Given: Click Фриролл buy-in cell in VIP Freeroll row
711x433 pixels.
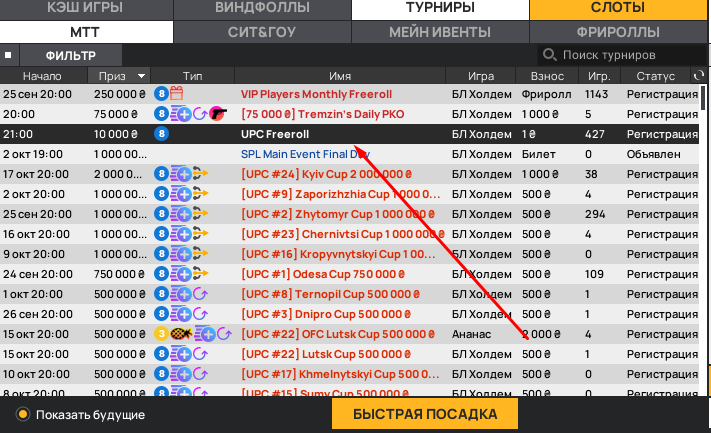Looking at the screenshot, I should (546, 94).
